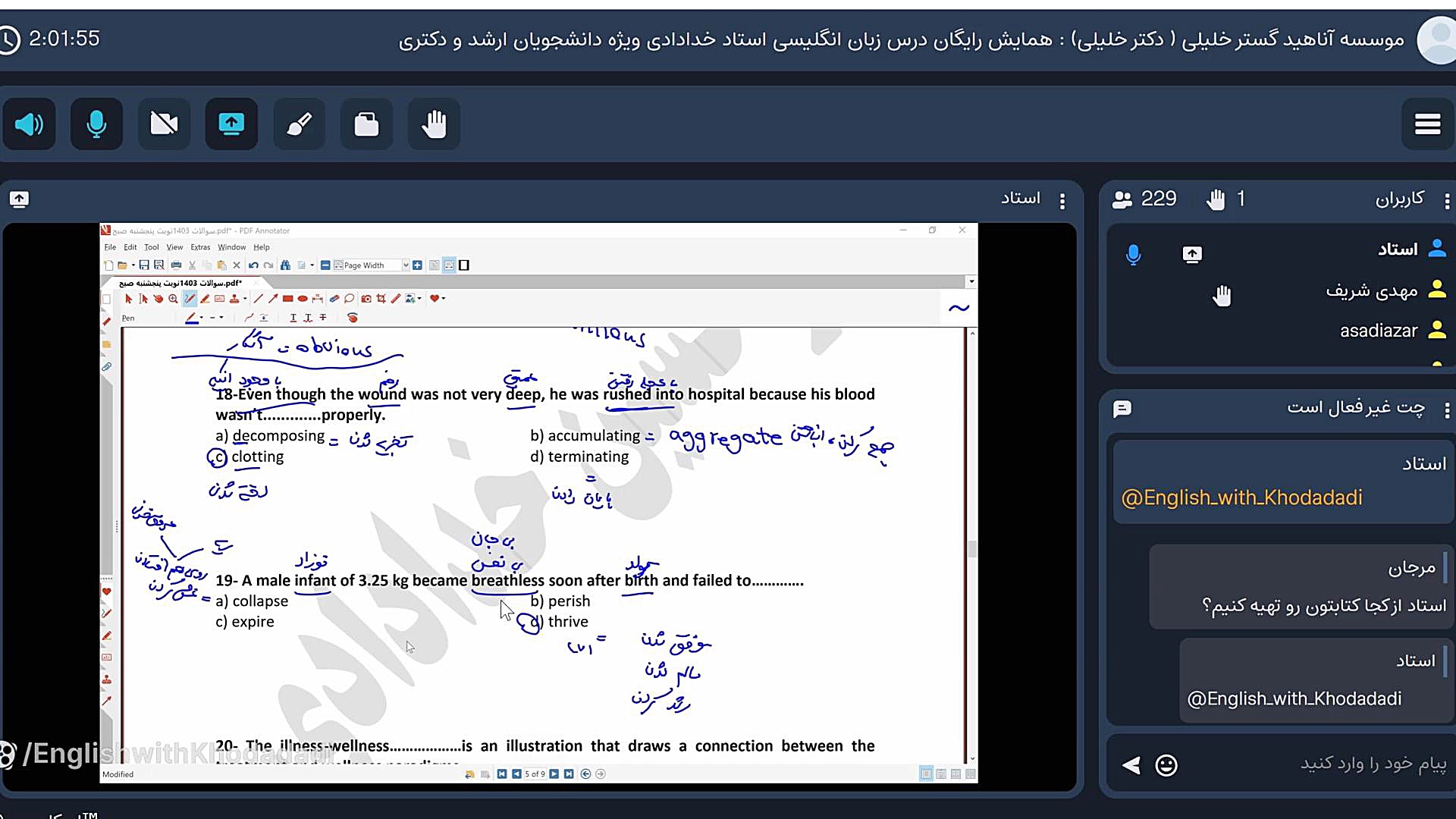Screen dimensions: 1456x819
Task: Toggle the disabled camera button
Action: [164, 124]
